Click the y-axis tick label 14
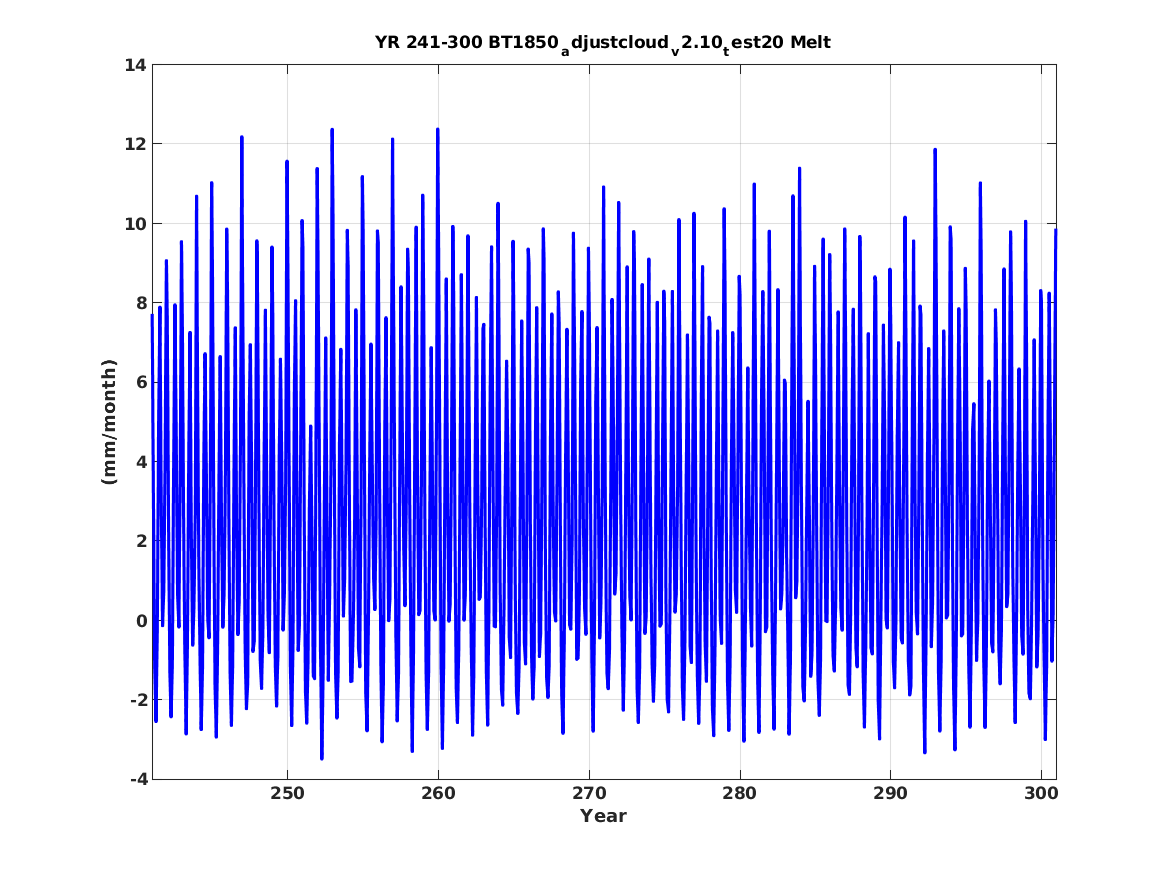 click(x=135, y=65)
